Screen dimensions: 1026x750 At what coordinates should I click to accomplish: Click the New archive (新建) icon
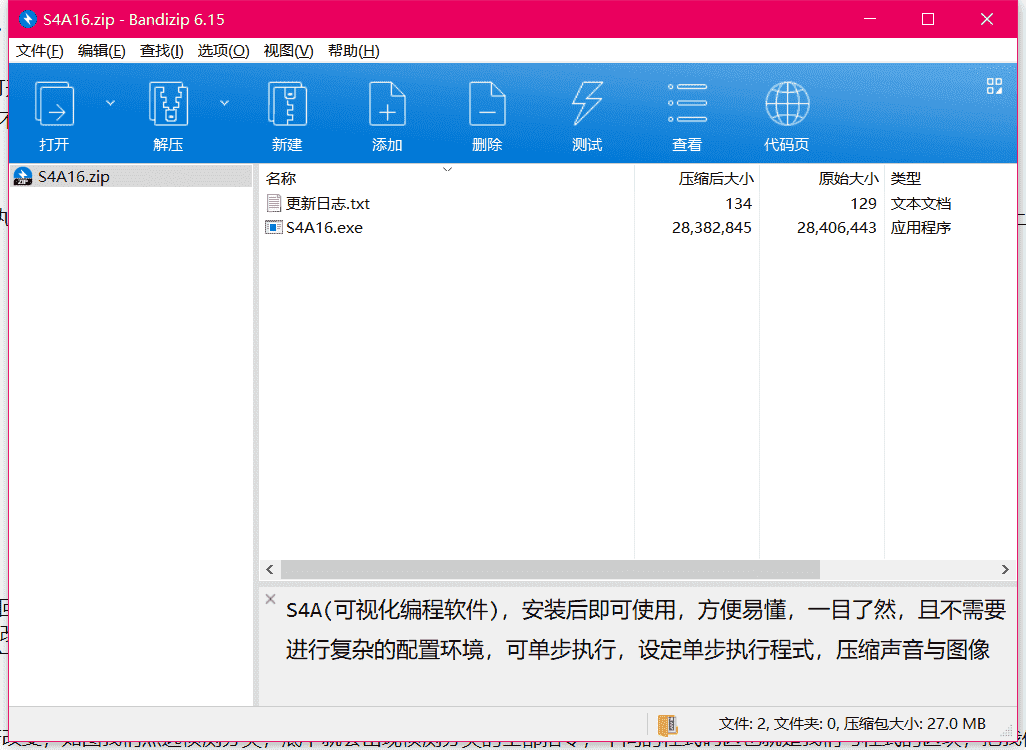pos(287,103)
